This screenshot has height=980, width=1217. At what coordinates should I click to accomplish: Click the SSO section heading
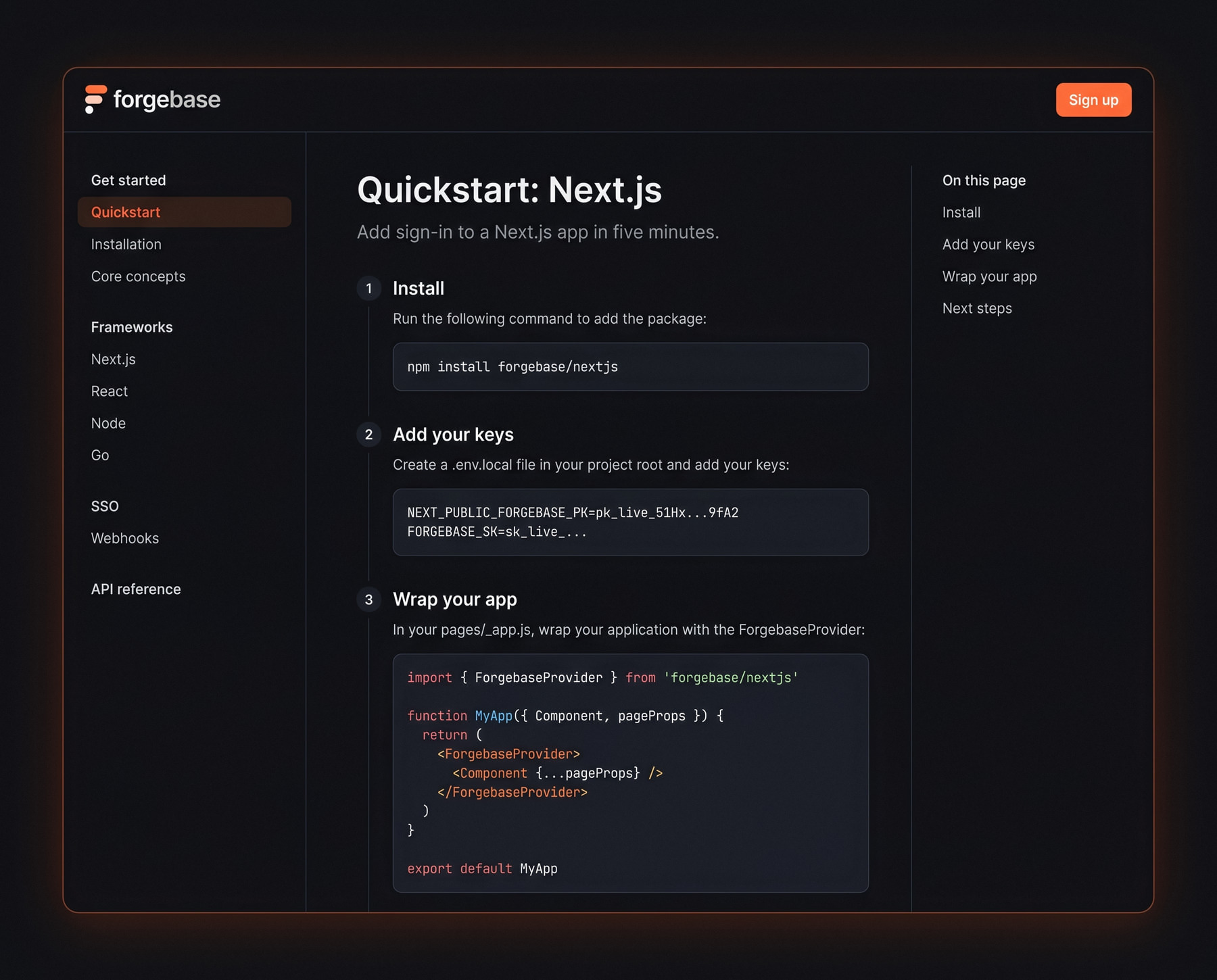[x=105, y=506]
